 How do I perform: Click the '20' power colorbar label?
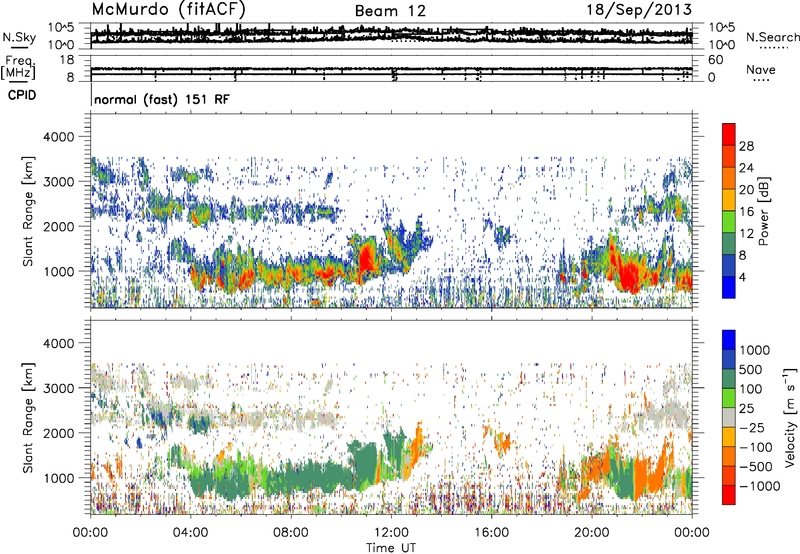pos(746,190)
